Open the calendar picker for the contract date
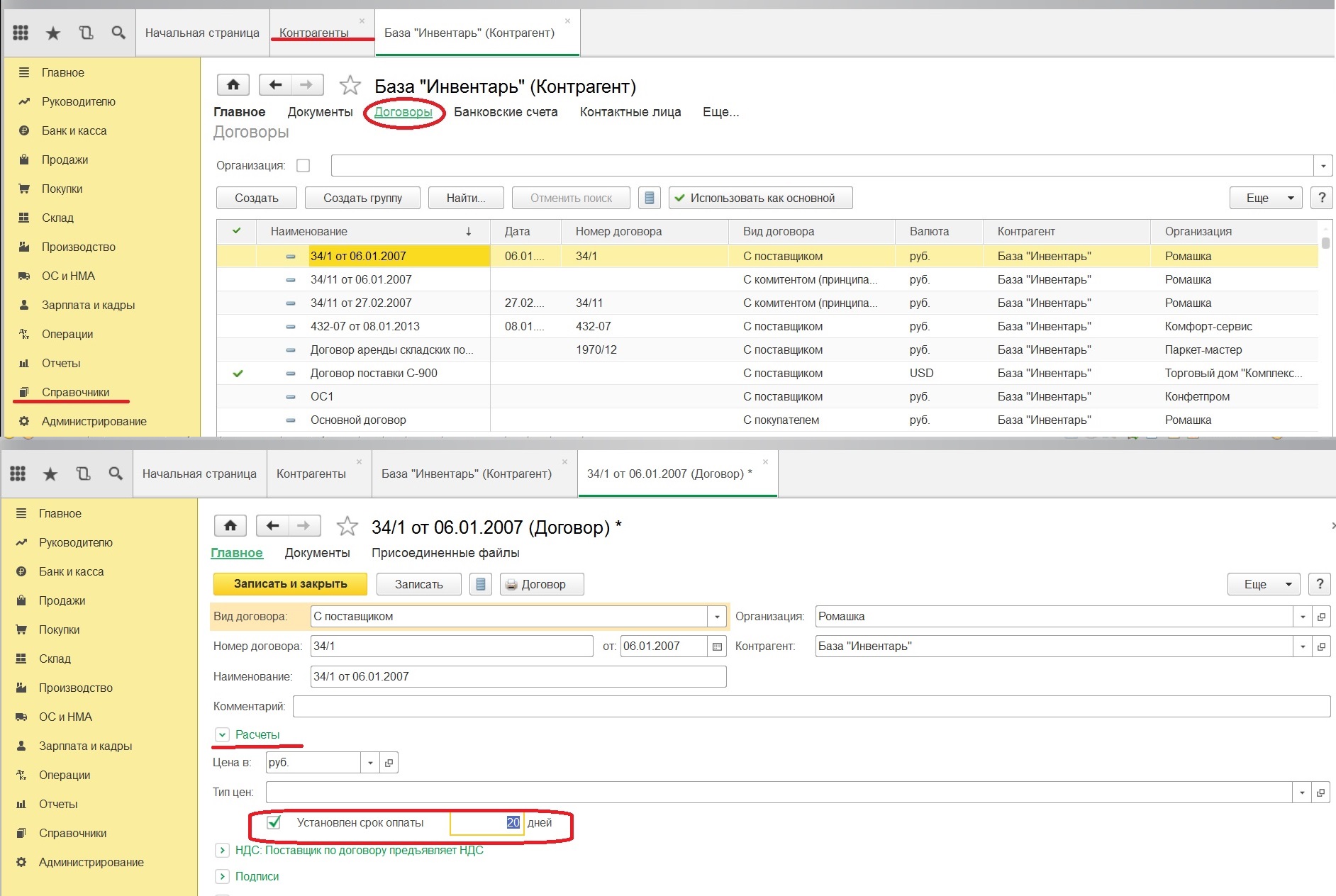Viewport: 1336px width, 896px height. pyautogui.click(x=717, y=646)
